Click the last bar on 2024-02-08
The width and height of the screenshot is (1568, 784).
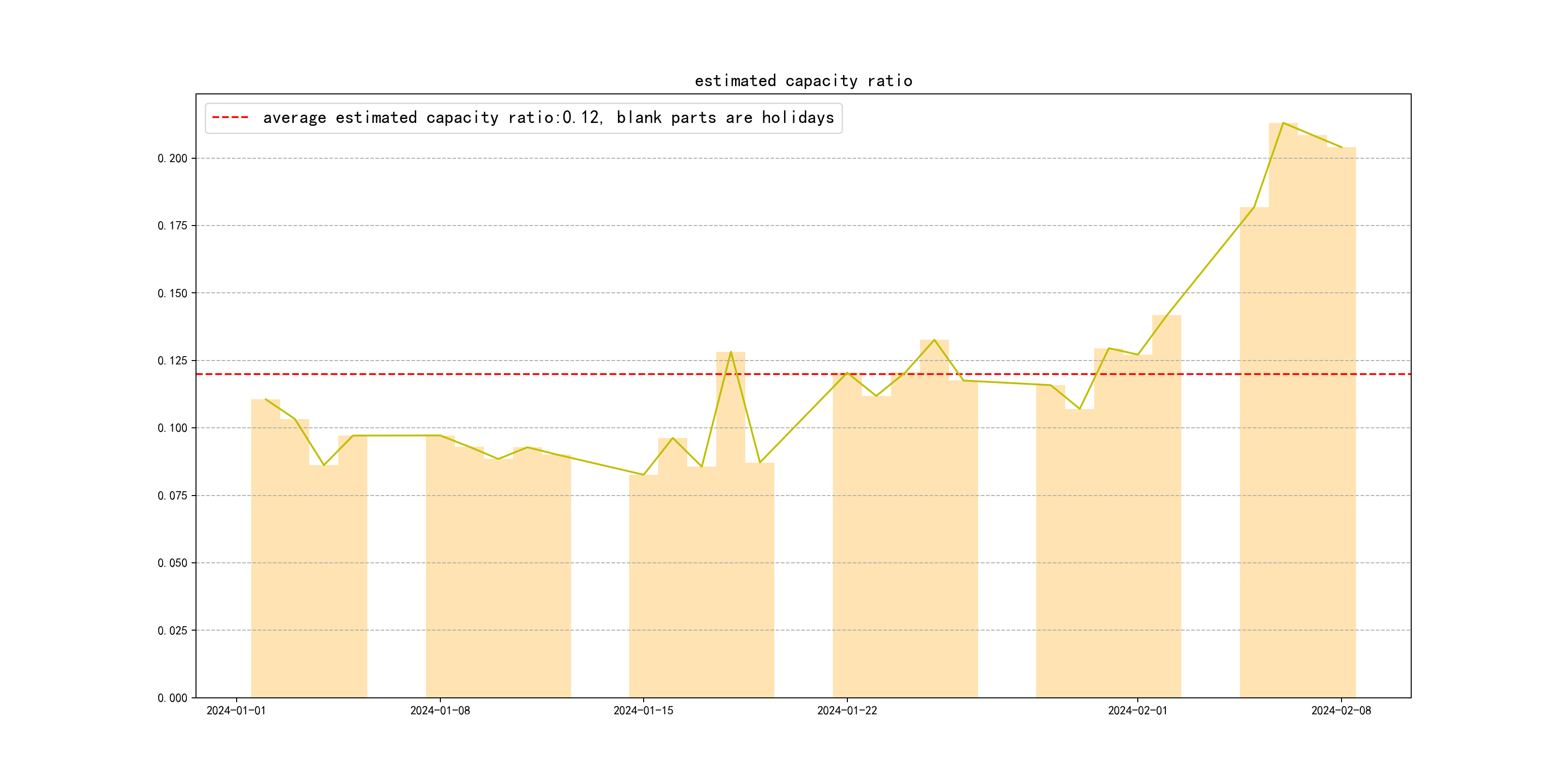1341,426
